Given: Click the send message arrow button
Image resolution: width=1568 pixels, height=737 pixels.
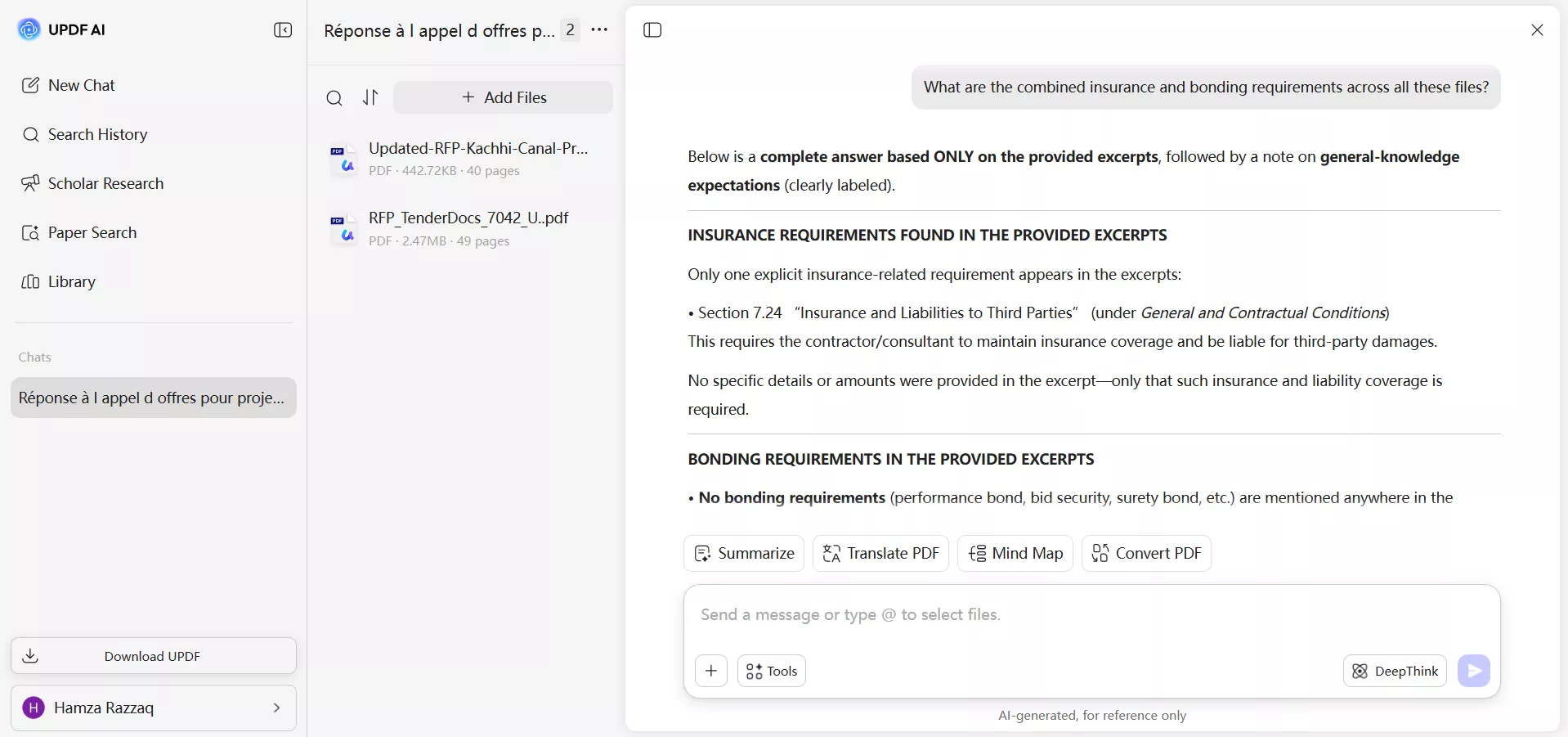Looking at the screenshot, I should [1473, 671].
